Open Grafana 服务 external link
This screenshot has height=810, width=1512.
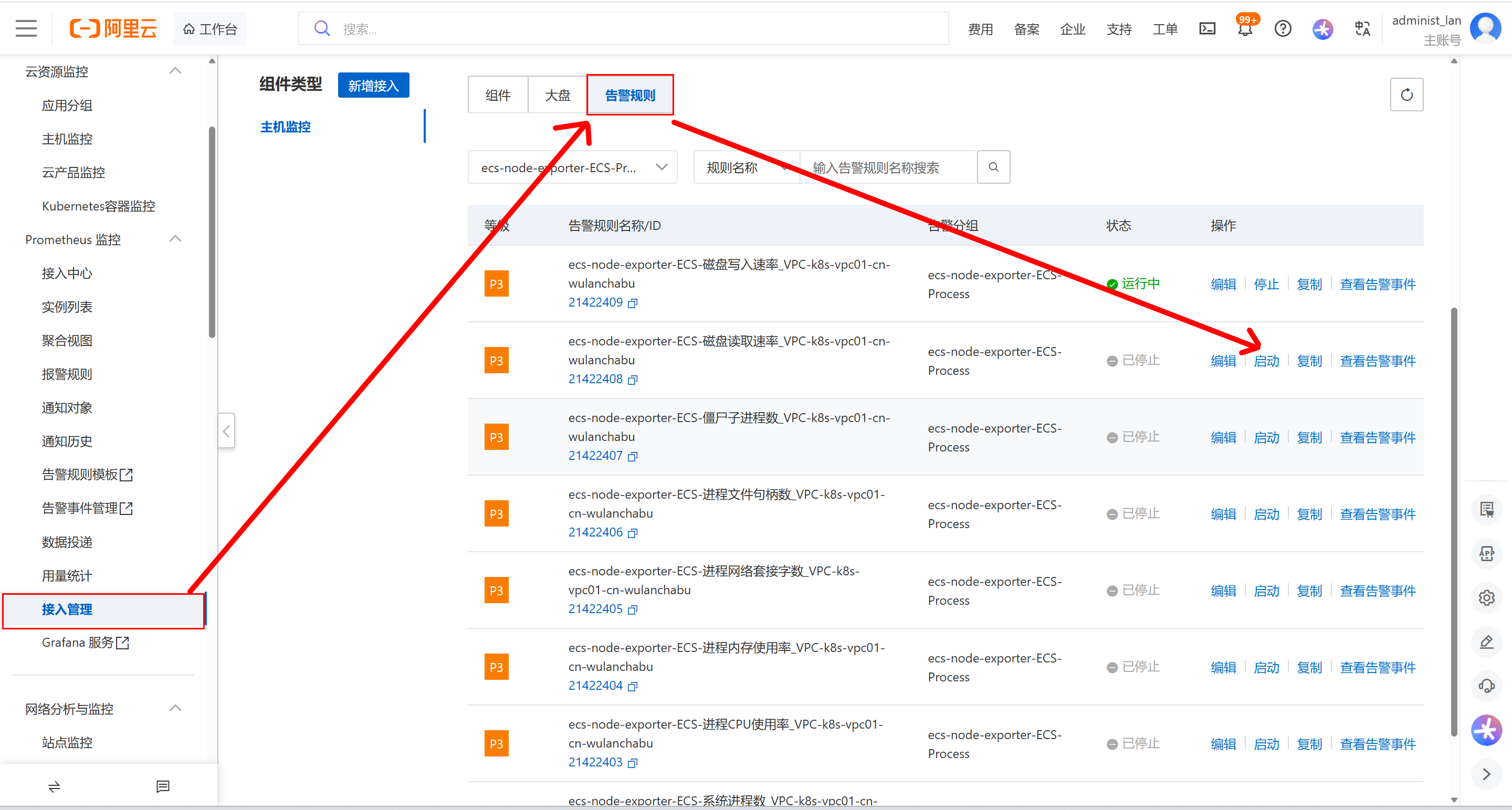click(85, 643)
